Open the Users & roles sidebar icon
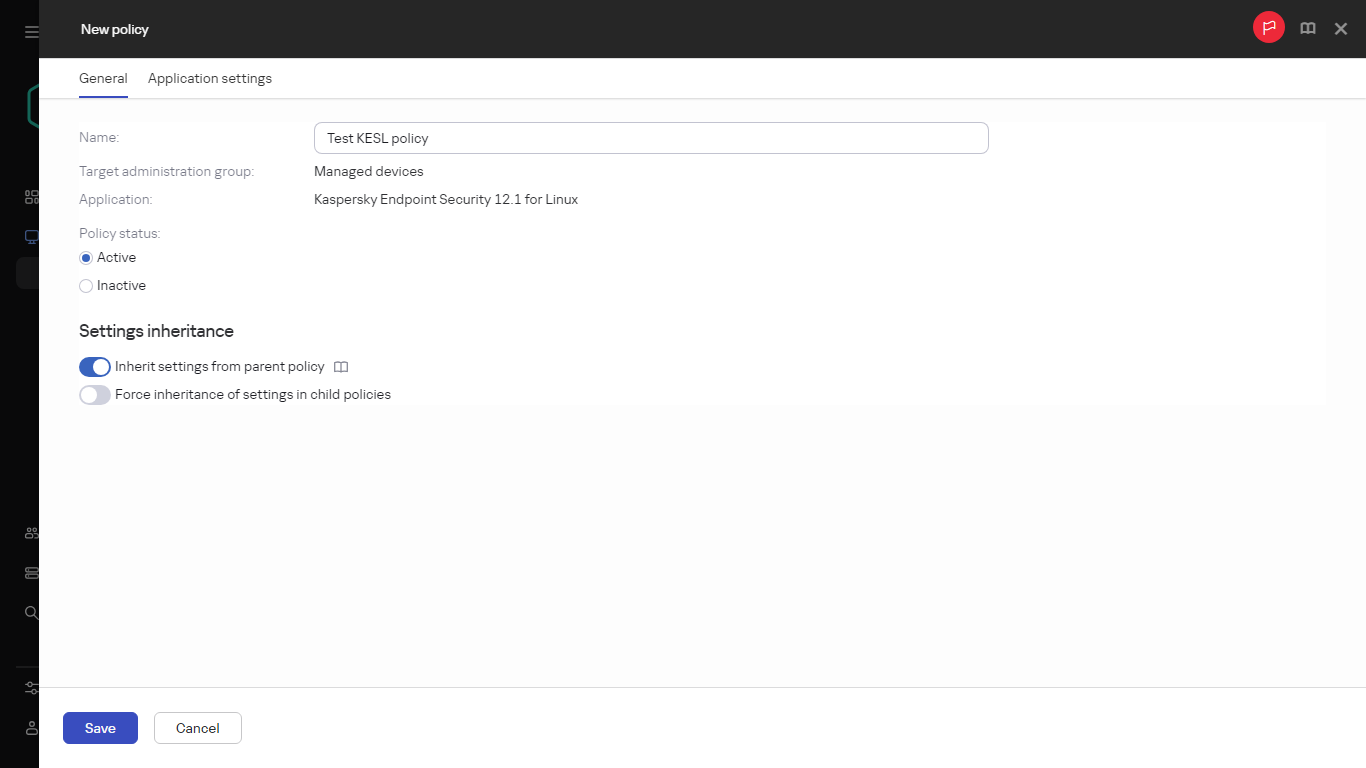 coord(30,532)
